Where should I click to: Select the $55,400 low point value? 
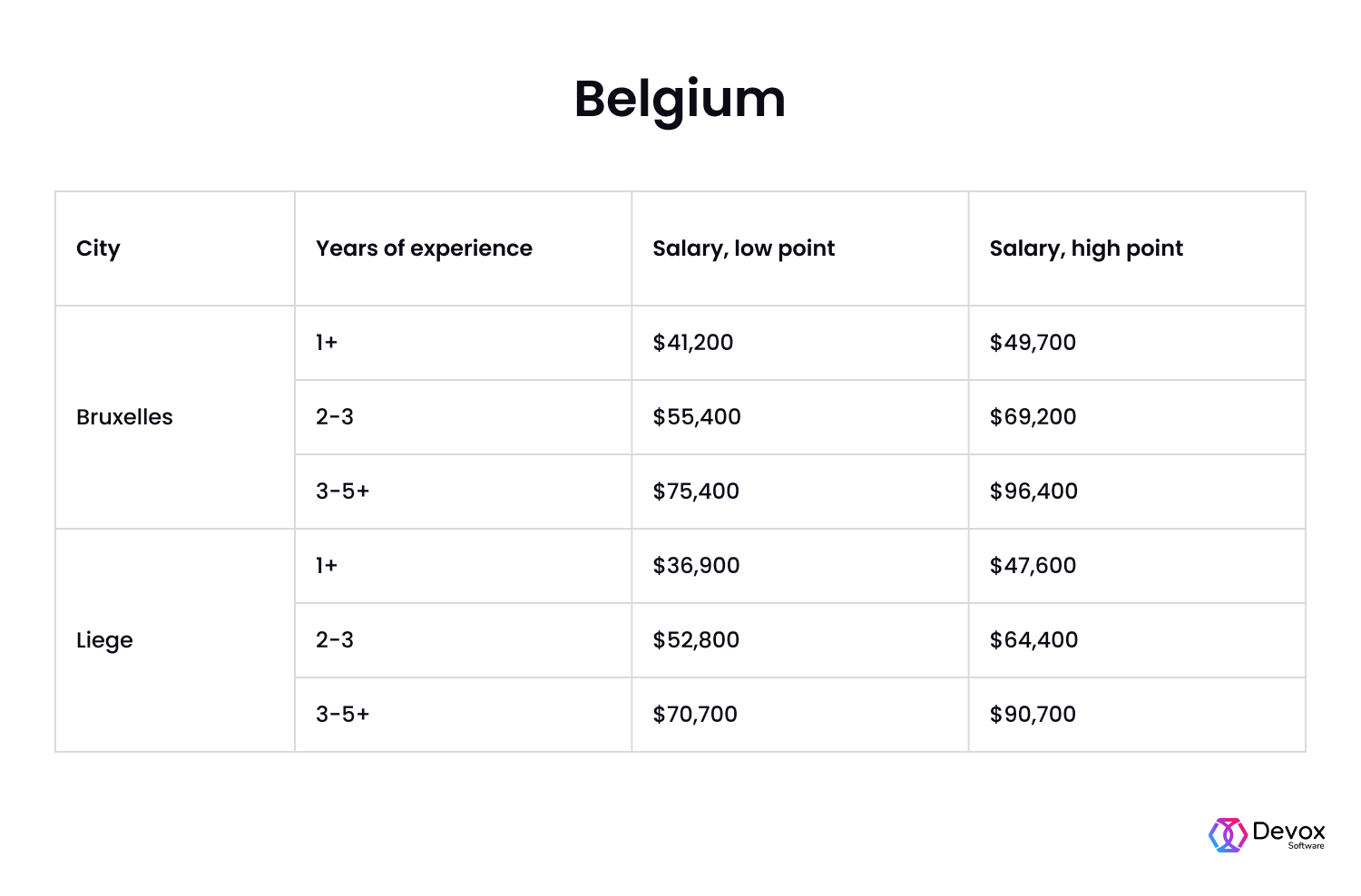pos(697,417)
